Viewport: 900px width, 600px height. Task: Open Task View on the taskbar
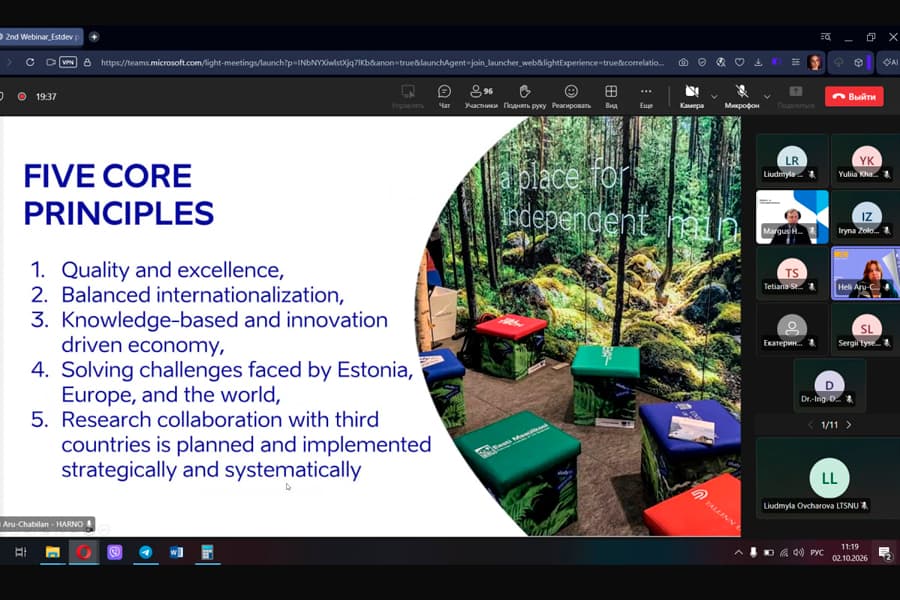tap(21, 552)
